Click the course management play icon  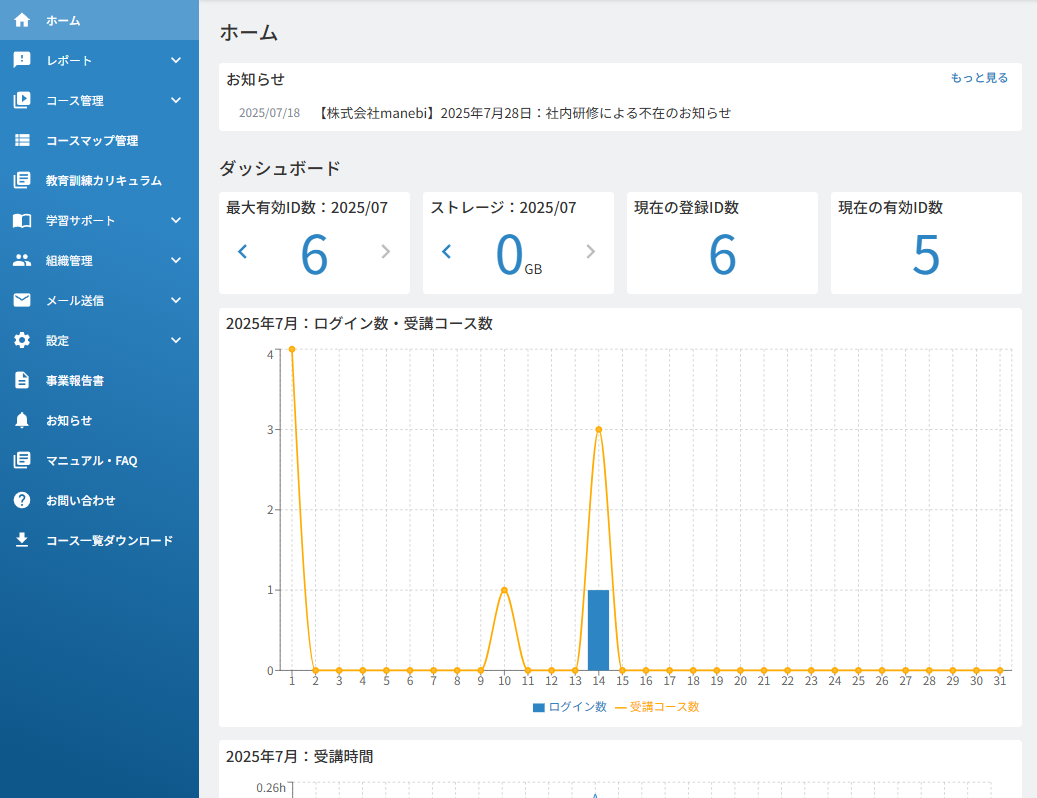coord(22,100)
